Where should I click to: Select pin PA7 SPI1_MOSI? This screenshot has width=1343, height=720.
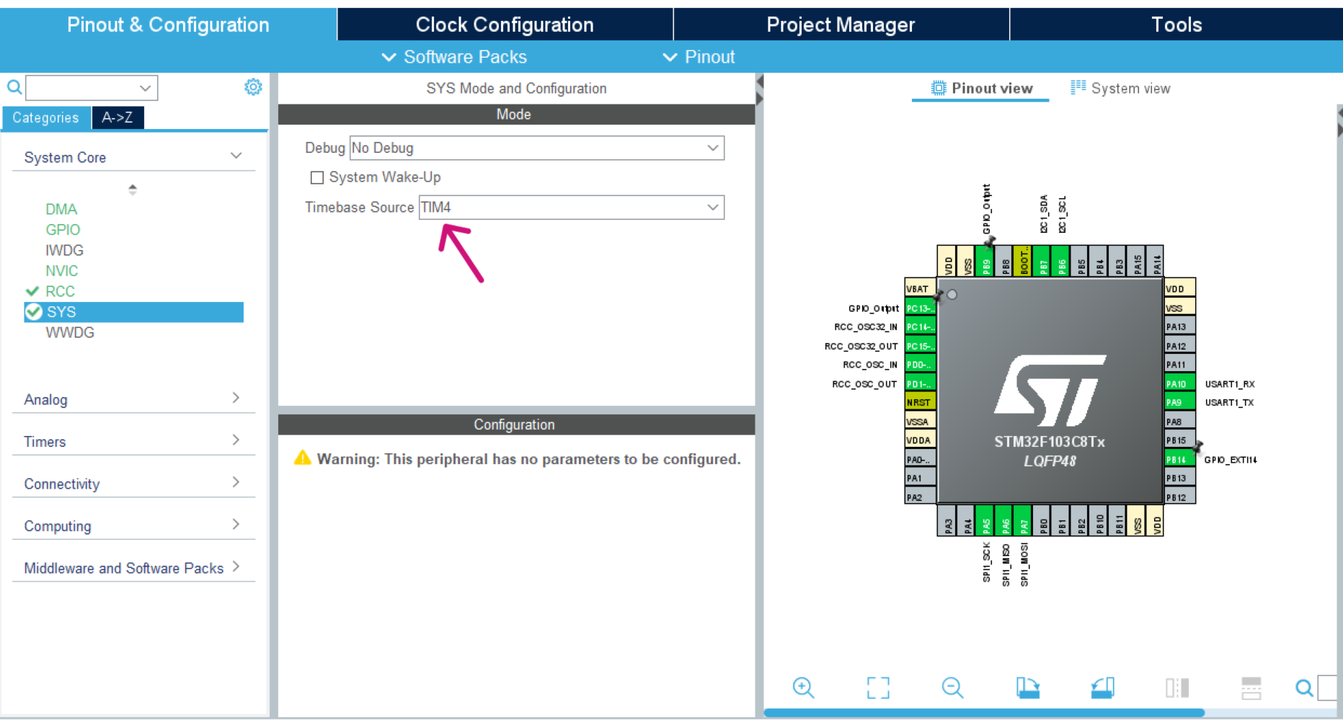tap(1024, 521)
